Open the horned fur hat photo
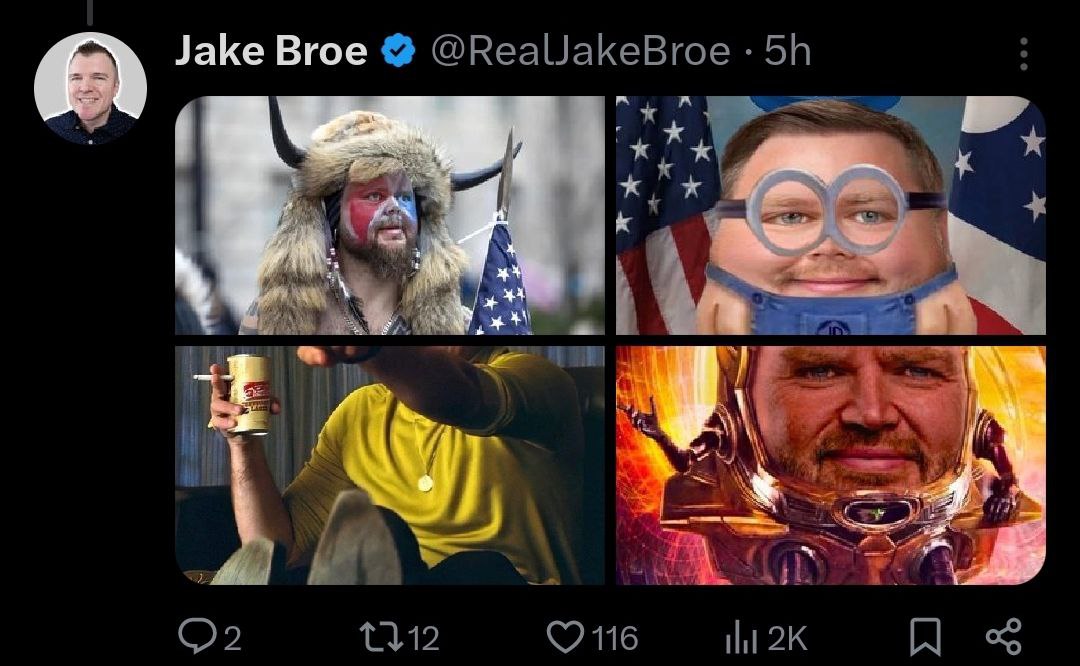Image resolution: width=1080 pixels, height=666 pixels. pos(390,215)
